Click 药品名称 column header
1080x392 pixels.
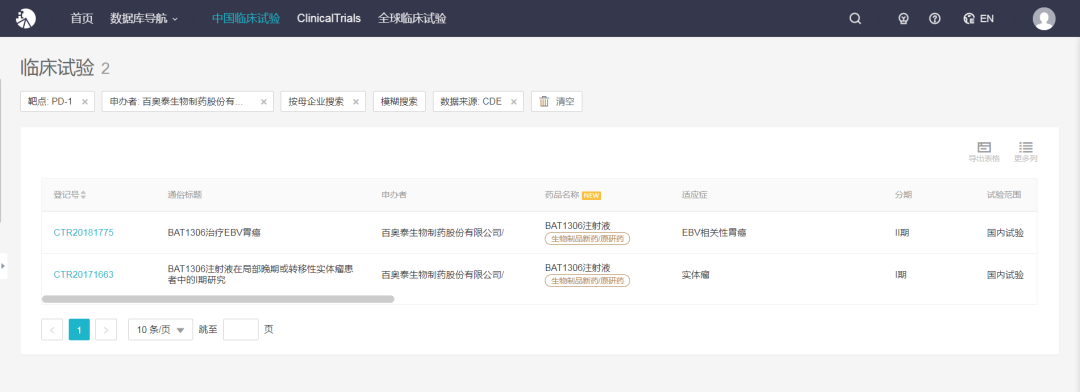click(562, 195)
